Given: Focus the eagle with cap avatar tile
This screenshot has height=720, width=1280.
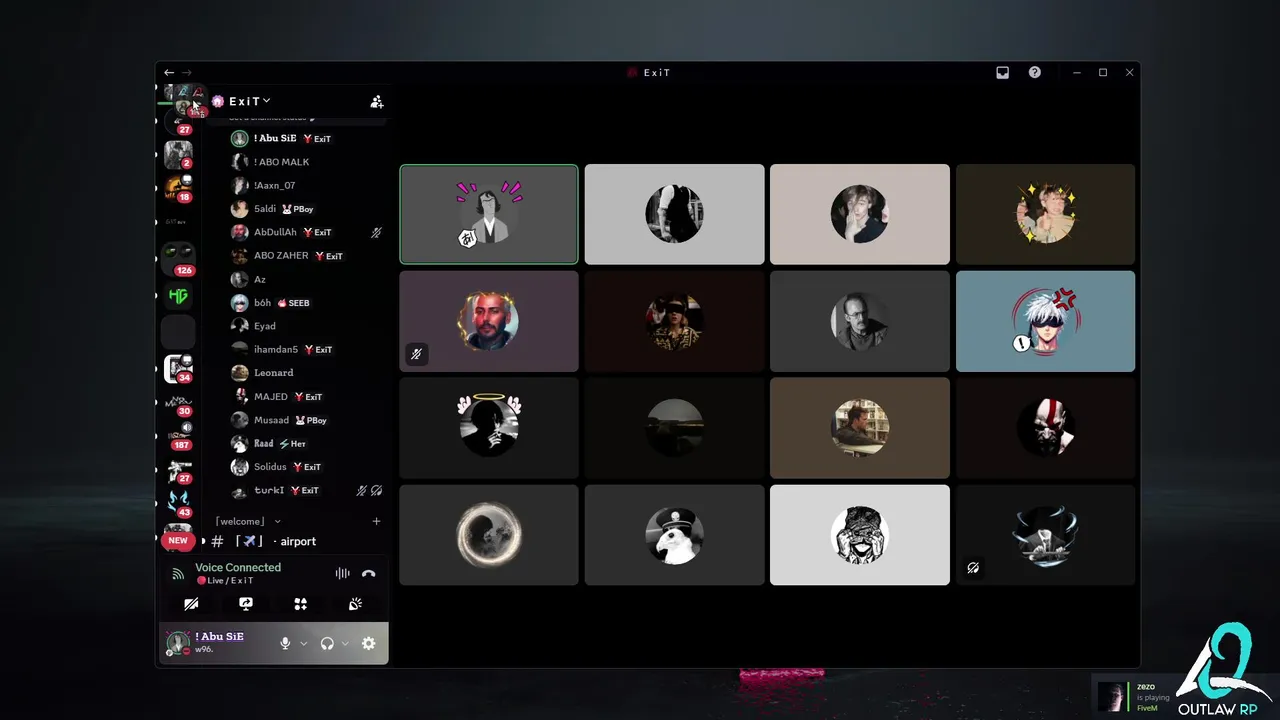Looking at the screenshot, I should (x=674, y=535).
